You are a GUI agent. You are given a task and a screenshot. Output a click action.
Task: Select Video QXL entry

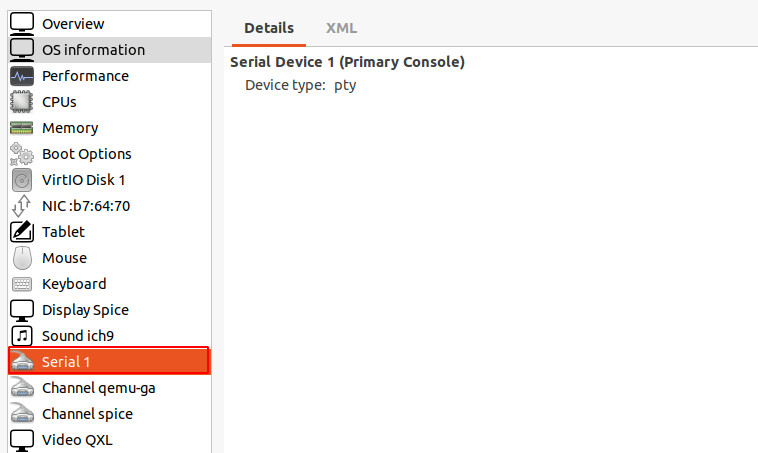click(x=110, y=440)
